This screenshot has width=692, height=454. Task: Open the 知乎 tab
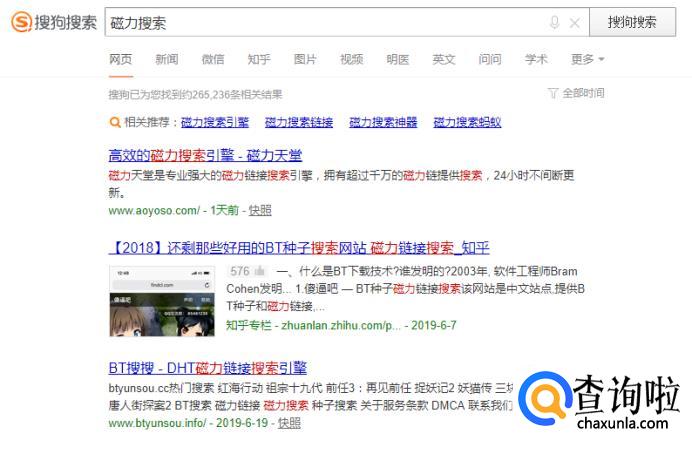point(259,59)
